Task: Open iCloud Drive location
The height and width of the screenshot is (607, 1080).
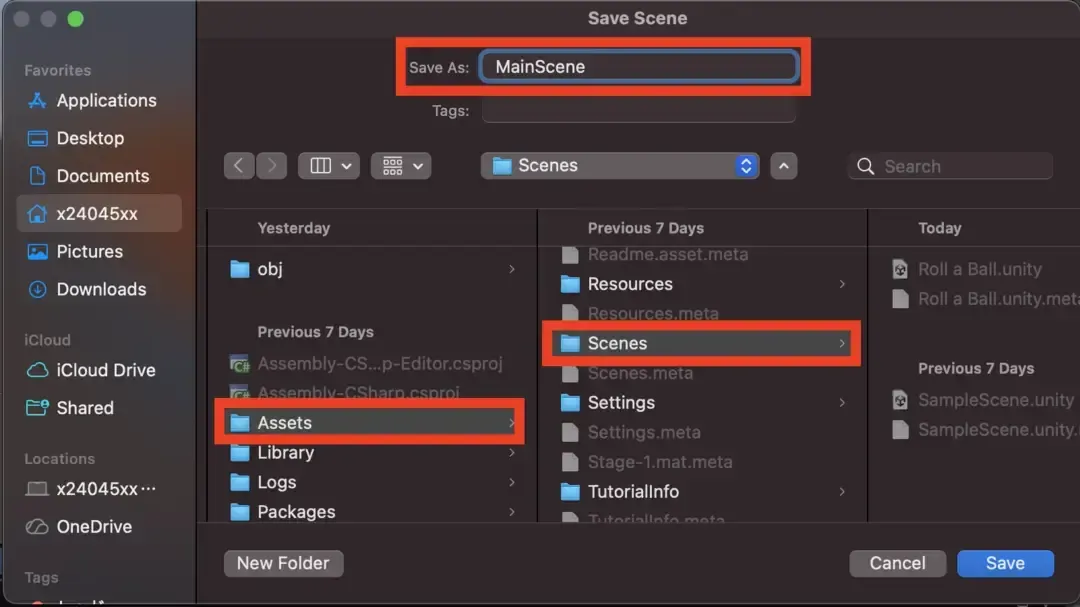Action: [105, 370]
